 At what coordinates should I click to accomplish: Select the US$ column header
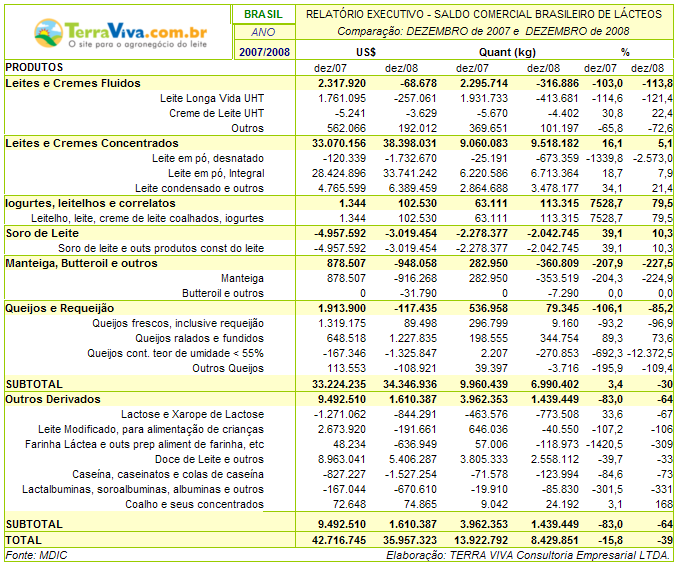pos(366,53)
